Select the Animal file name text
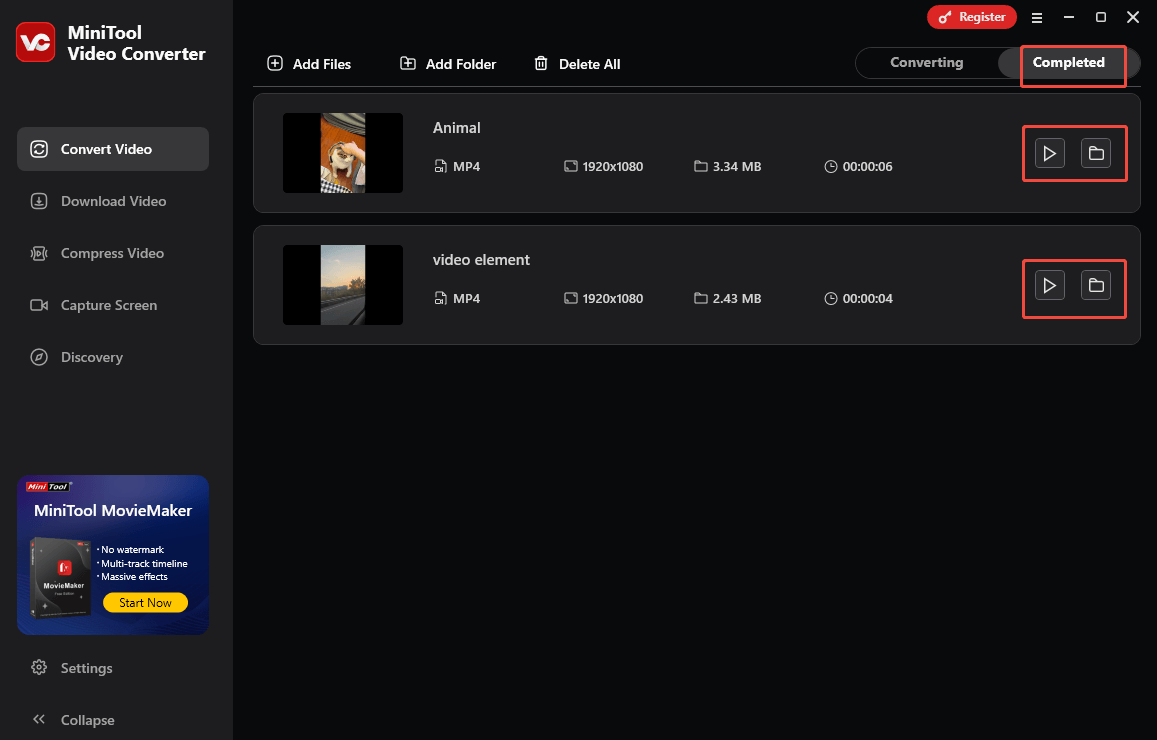 click(457, 128)
